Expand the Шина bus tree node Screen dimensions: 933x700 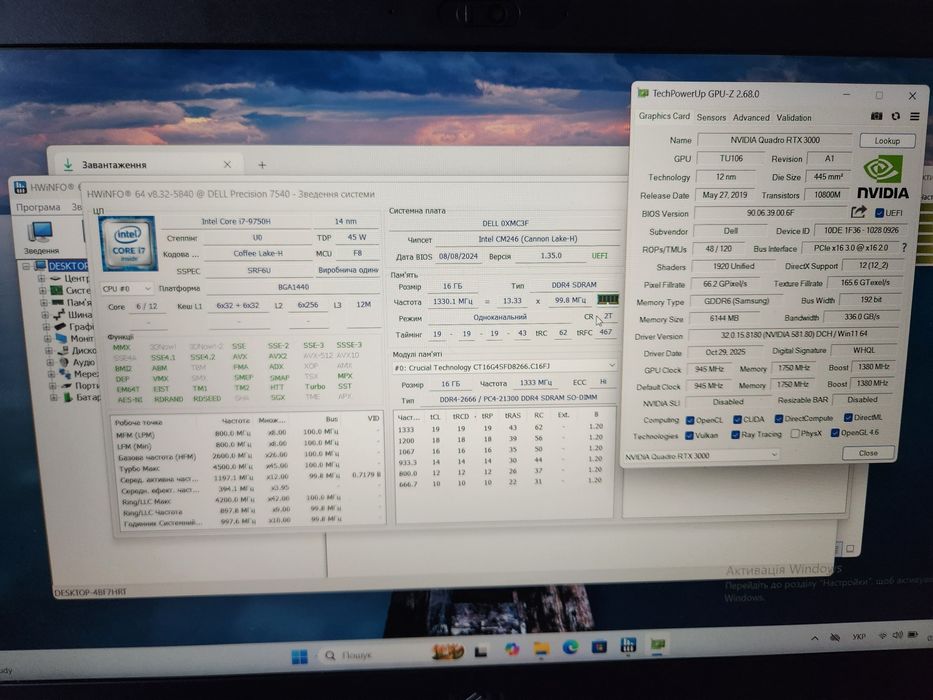pyautogui.click(x=45, y=314)
